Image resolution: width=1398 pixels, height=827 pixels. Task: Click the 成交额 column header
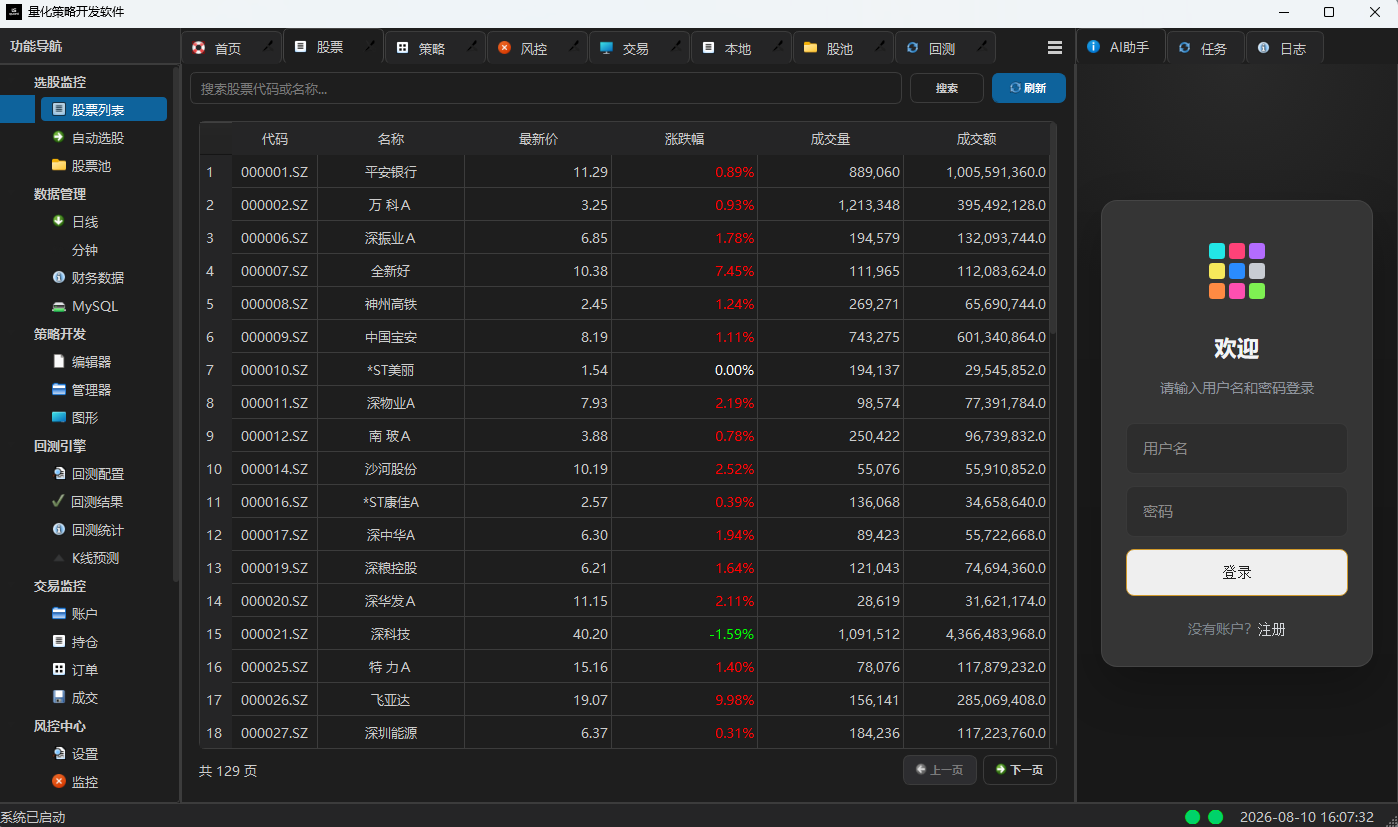[x=977, y=139]
